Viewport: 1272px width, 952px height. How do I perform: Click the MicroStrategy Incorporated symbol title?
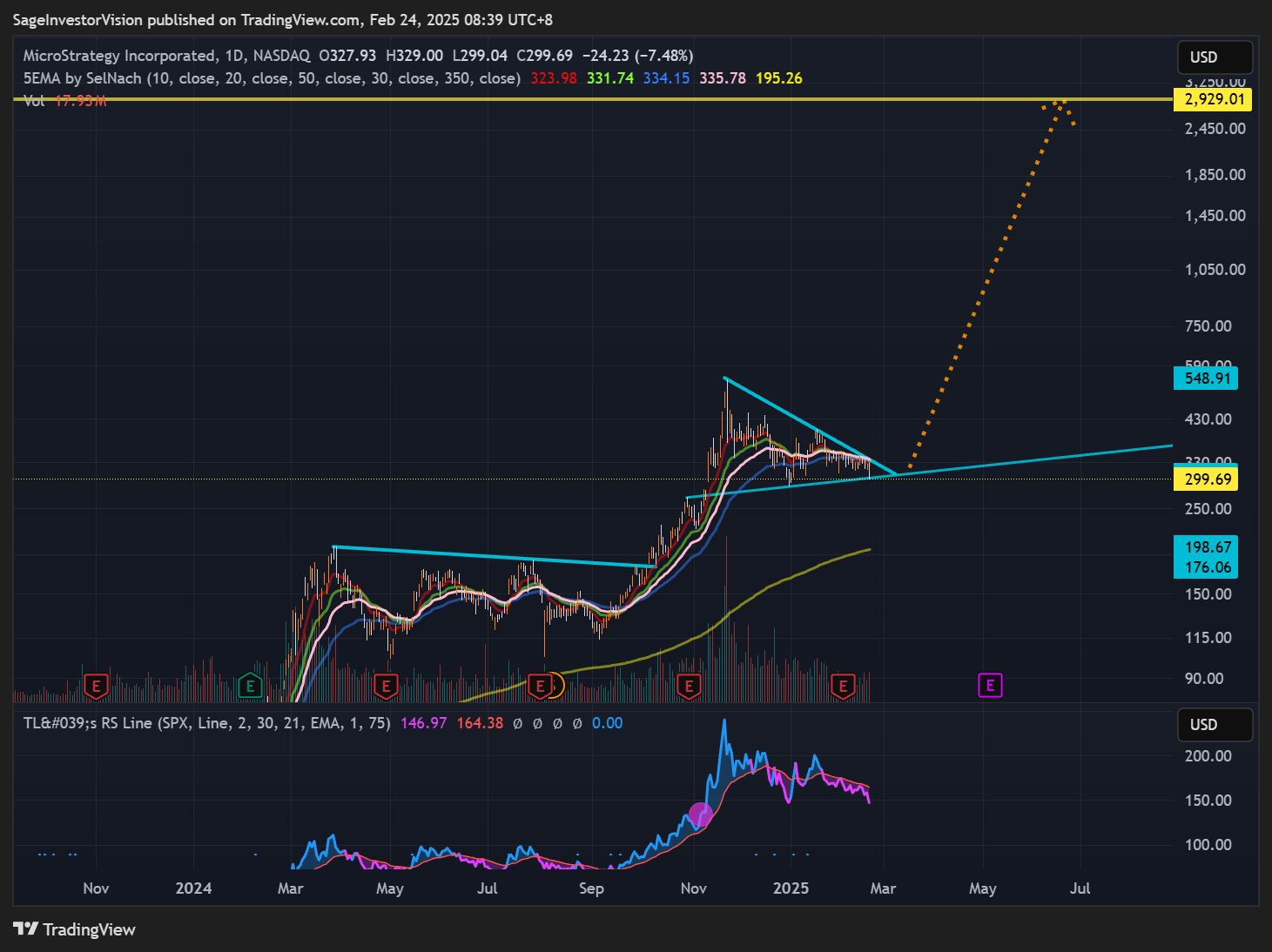point(120,56)
